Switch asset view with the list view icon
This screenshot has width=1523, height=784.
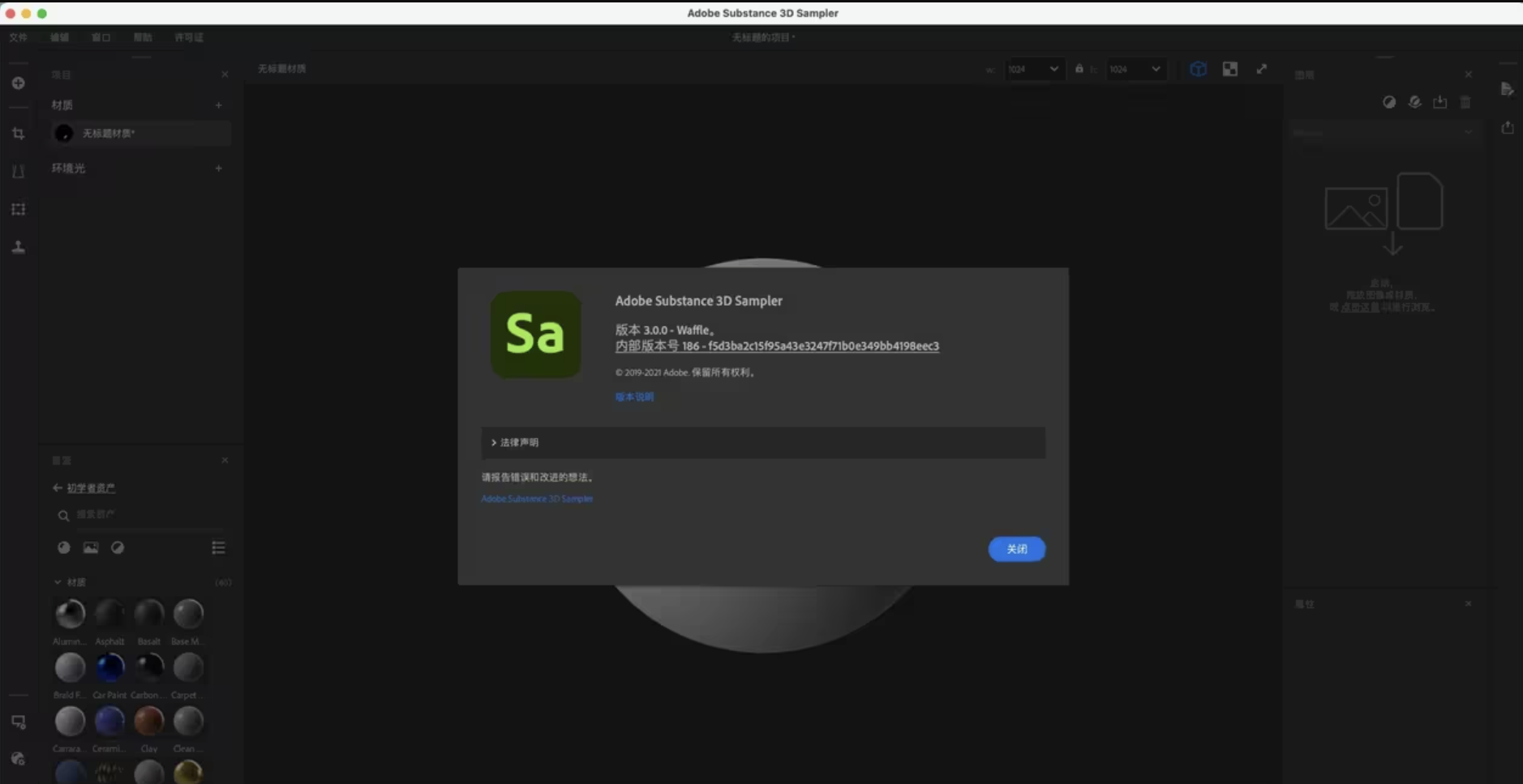[x=218, y=548]
